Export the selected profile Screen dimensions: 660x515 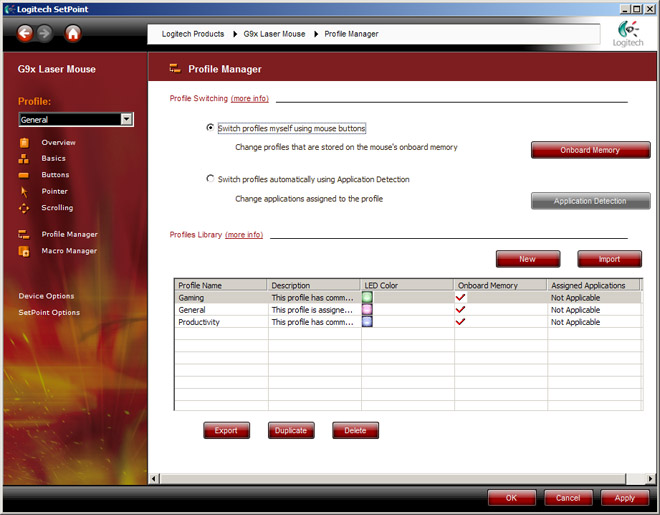click(x=226, y=430)
